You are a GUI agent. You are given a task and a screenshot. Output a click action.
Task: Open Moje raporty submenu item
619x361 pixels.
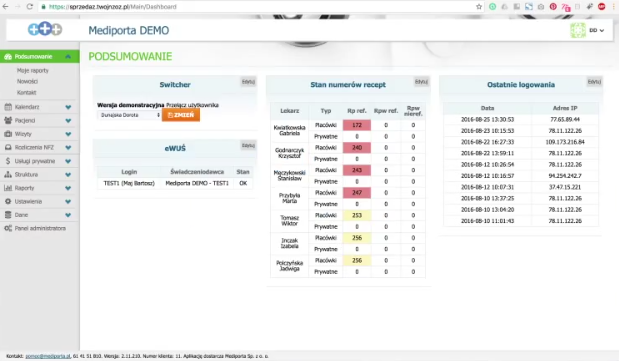pos(33,70)
